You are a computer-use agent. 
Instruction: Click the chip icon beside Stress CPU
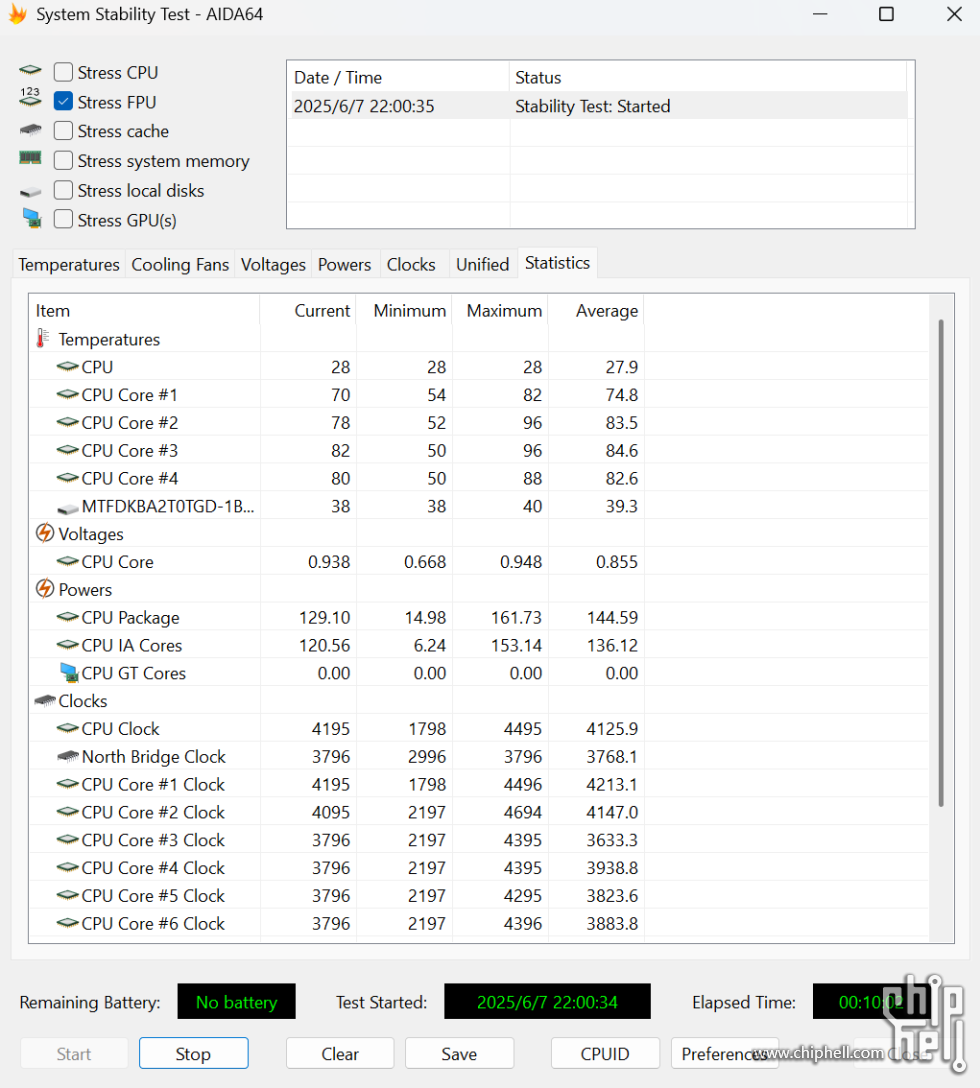30,70
